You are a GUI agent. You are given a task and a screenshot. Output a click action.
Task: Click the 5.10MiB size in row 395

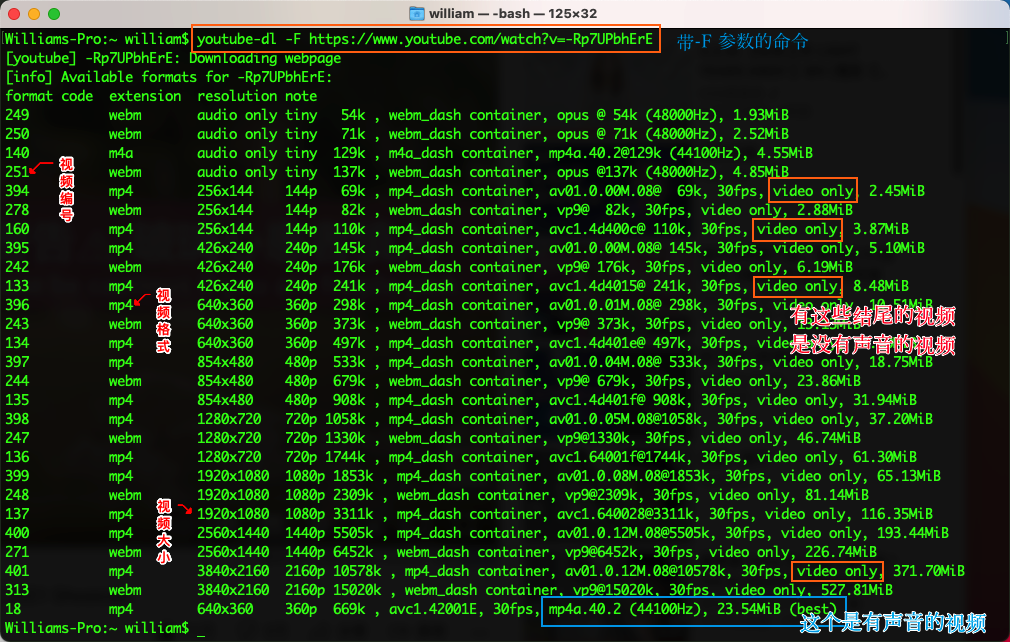pos(897,249)
